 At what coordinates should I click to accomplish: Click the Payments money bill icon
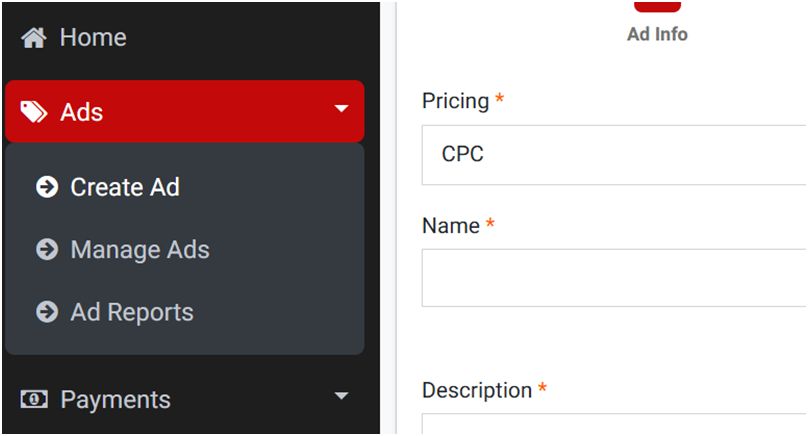coord(34,399)
